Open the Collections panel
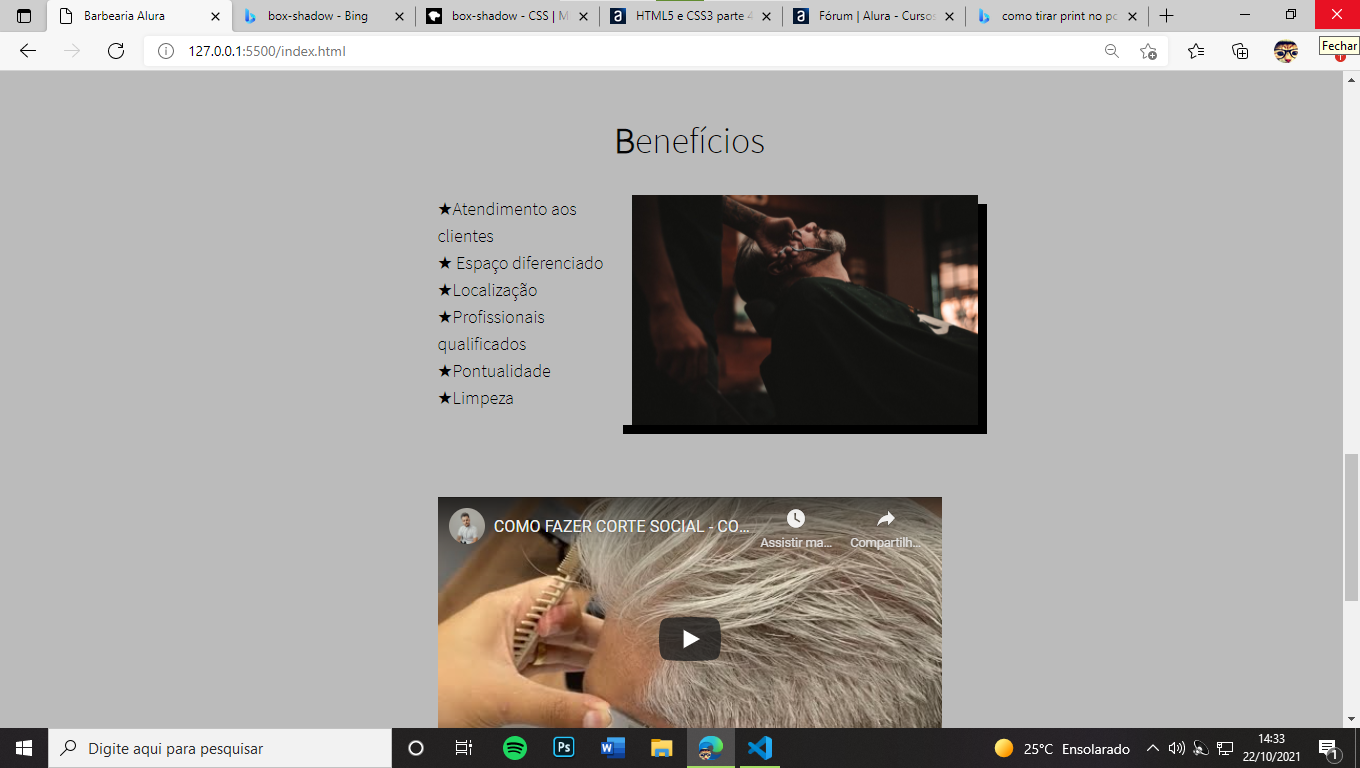 pos(1241,51)
